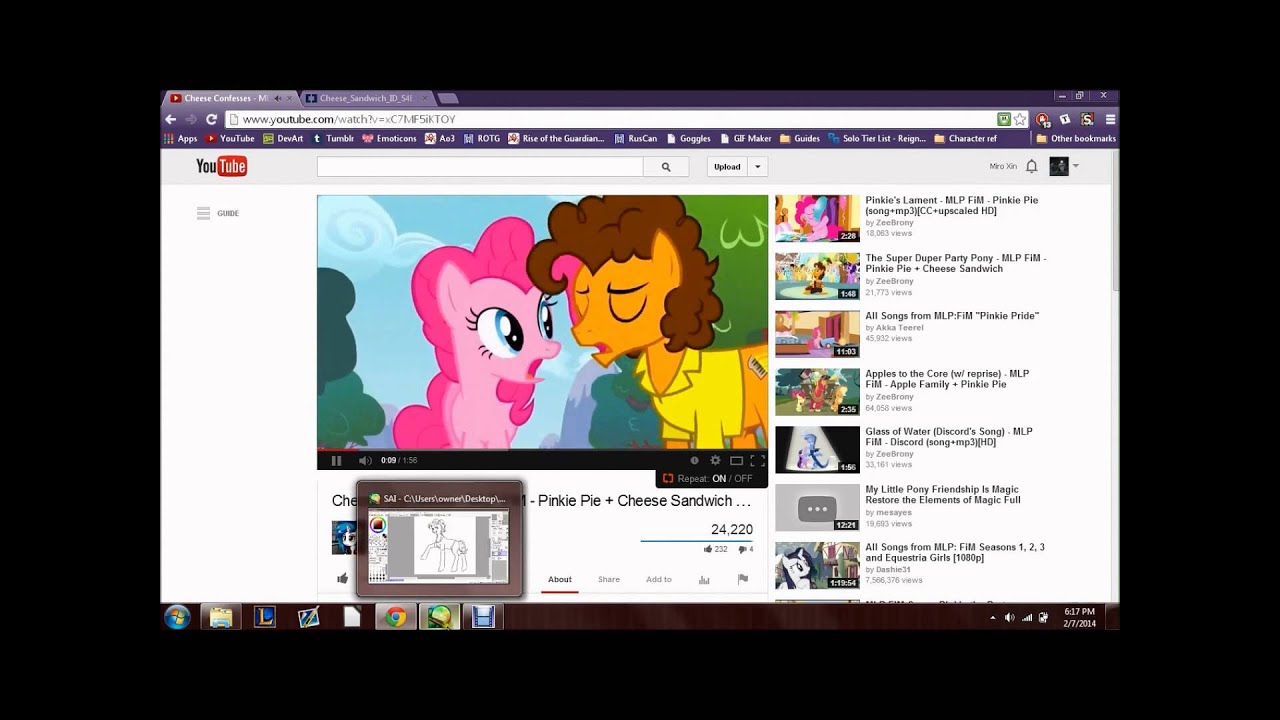Image resolution: width=1280 pixels, height=720 pixels.
Task: Open Pinkie's Lament video thumbnail
Action: [x=817, y=218]
